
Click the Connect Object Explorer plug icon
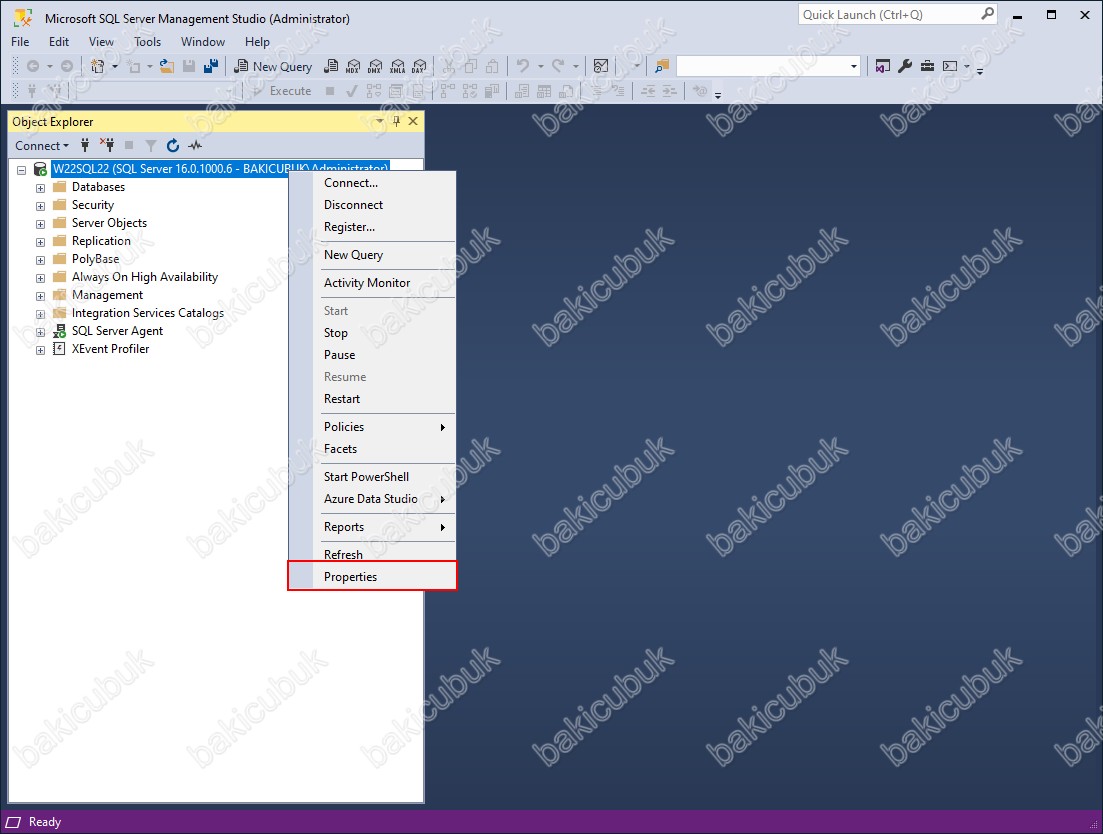pyautogui.click(x=85, y=146)
